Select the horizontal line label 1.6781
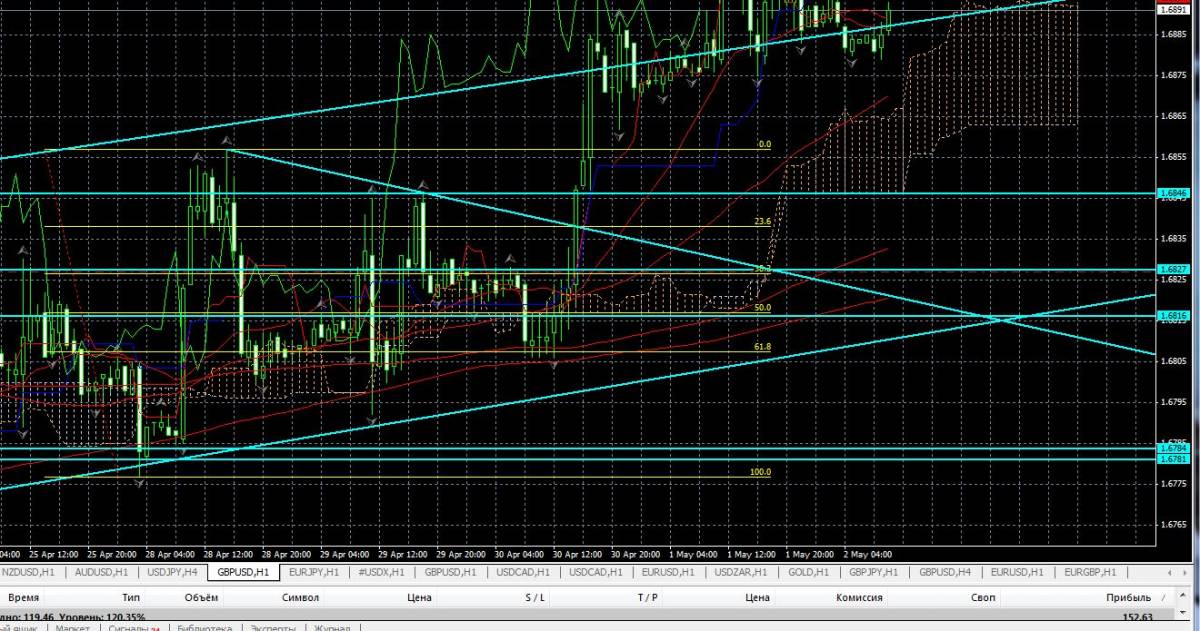The width and height of the screenshot is (1200, 631). 1172,459
